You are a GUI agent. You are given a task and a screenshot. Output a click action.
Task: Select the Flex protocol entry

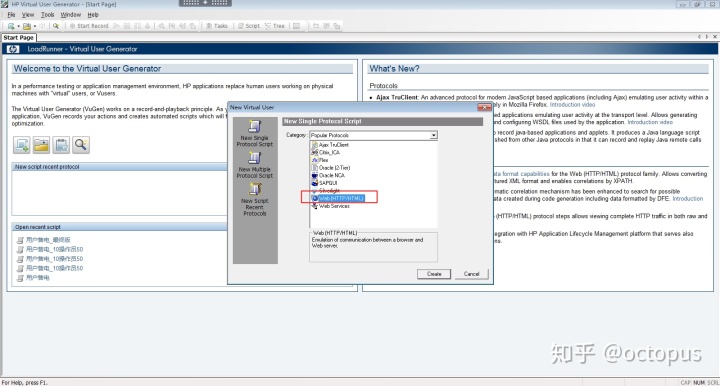[323, 160]
